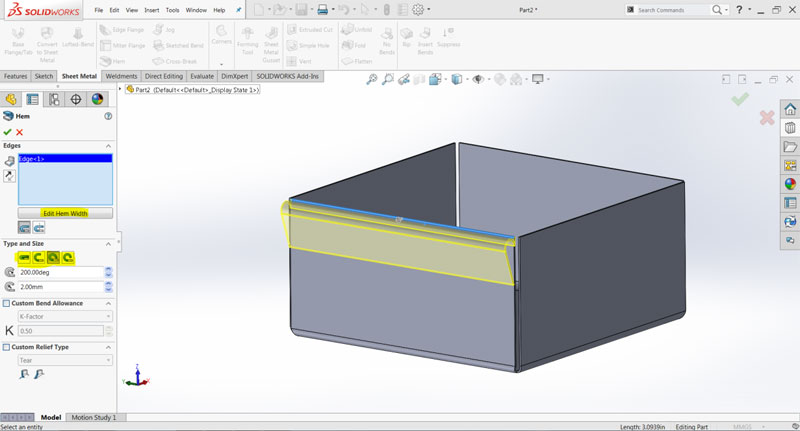The width and height of the screenshot is (800, 431).
Task: Enable Custom Relief Type checkbox
Action: (6, 347)
